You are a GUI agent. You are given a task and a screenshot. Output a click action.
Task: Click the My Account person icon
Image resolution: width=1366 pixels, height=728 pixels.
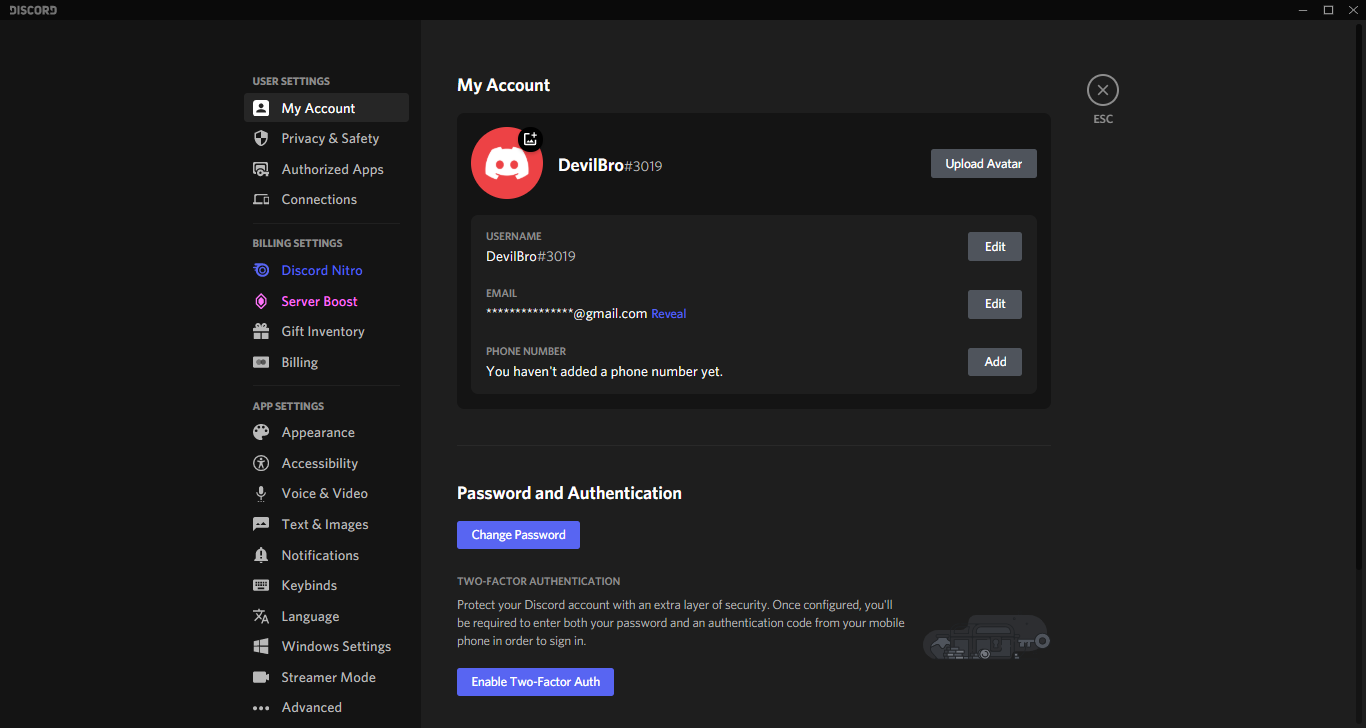pos(261,108)
